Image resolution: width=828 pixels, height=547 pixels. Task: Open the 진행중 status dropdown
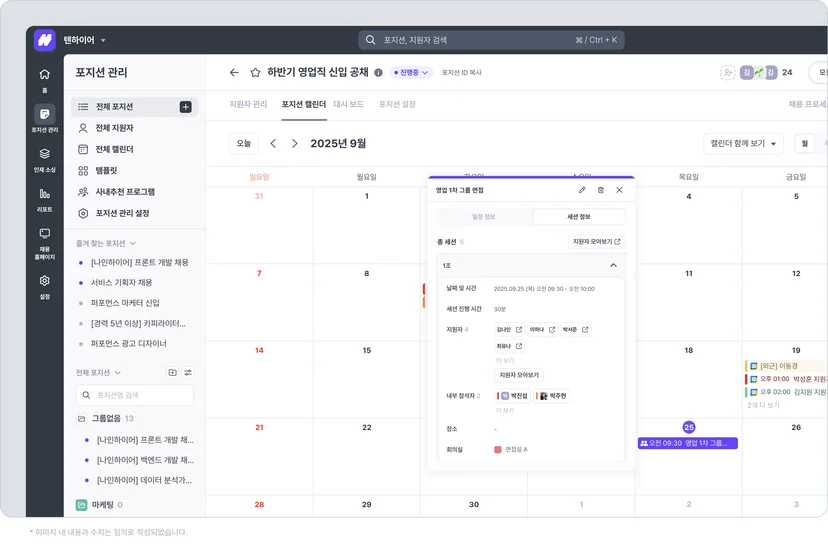[x=411, y=72]
